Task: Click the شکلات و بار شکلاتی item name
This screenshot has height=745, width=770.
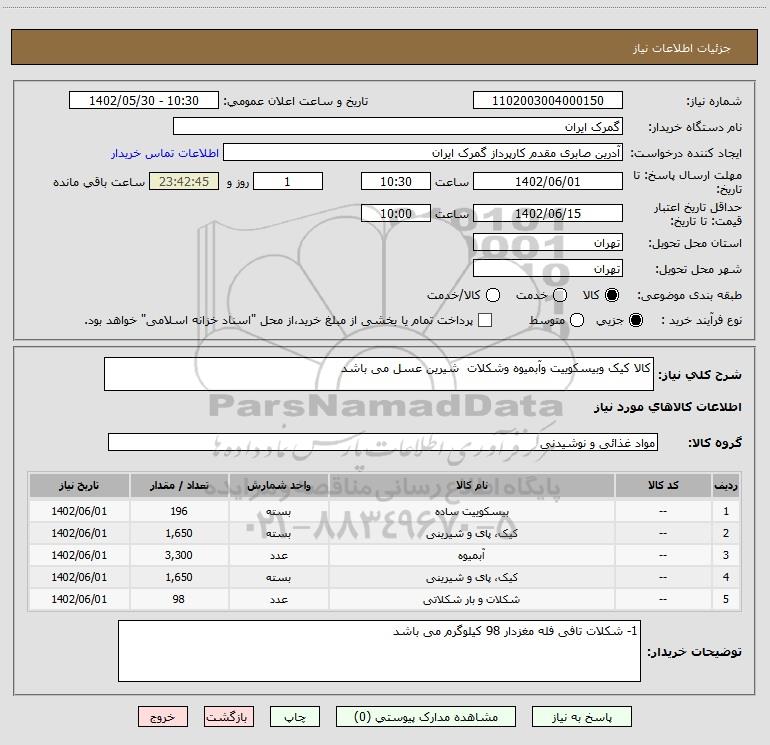Action: (471, 600)
